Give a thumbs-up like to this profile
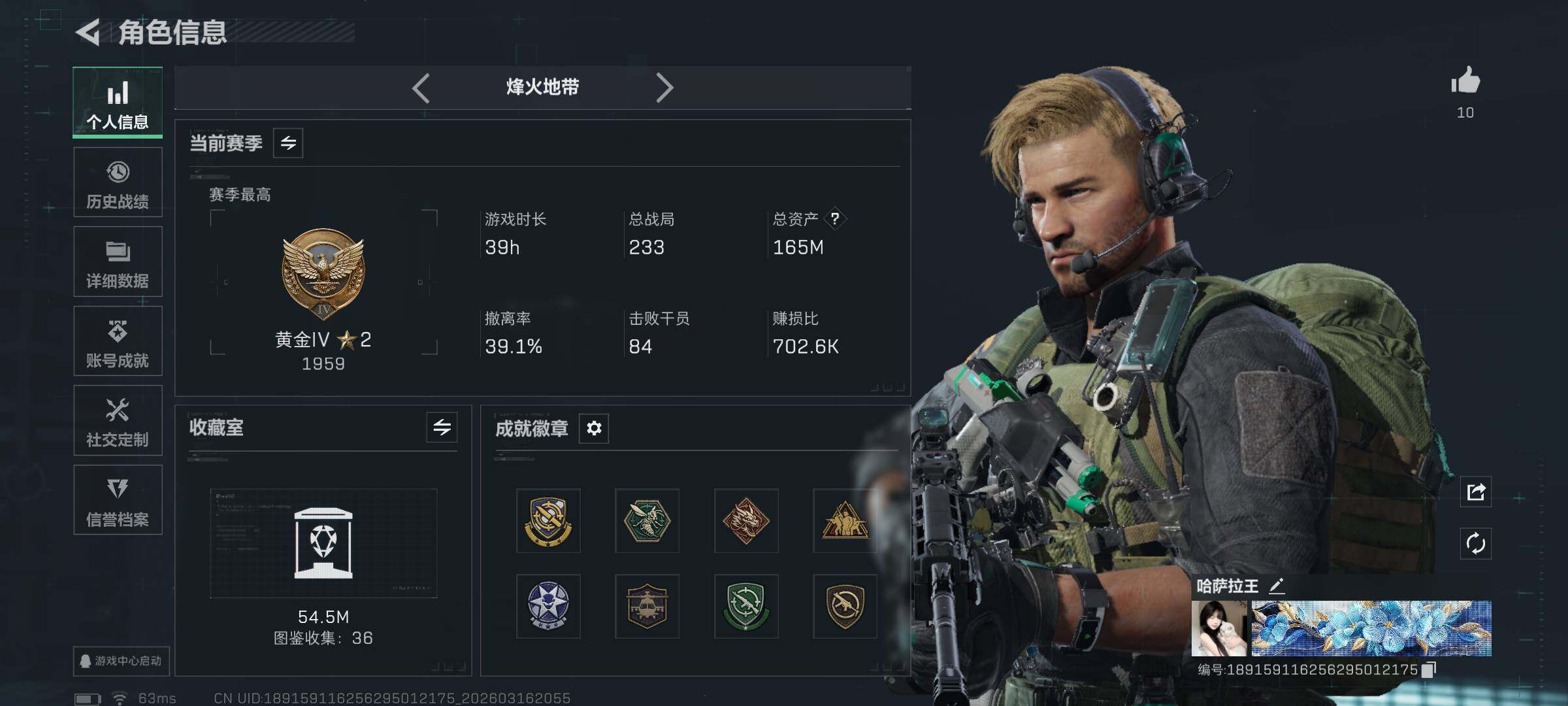Viewport: 1568px width, 706px height. [1465, 81]
